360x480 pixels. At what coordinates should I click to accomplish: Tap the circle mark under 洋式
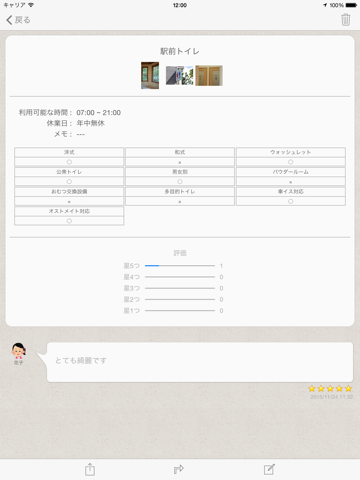(x=69, y=162)
